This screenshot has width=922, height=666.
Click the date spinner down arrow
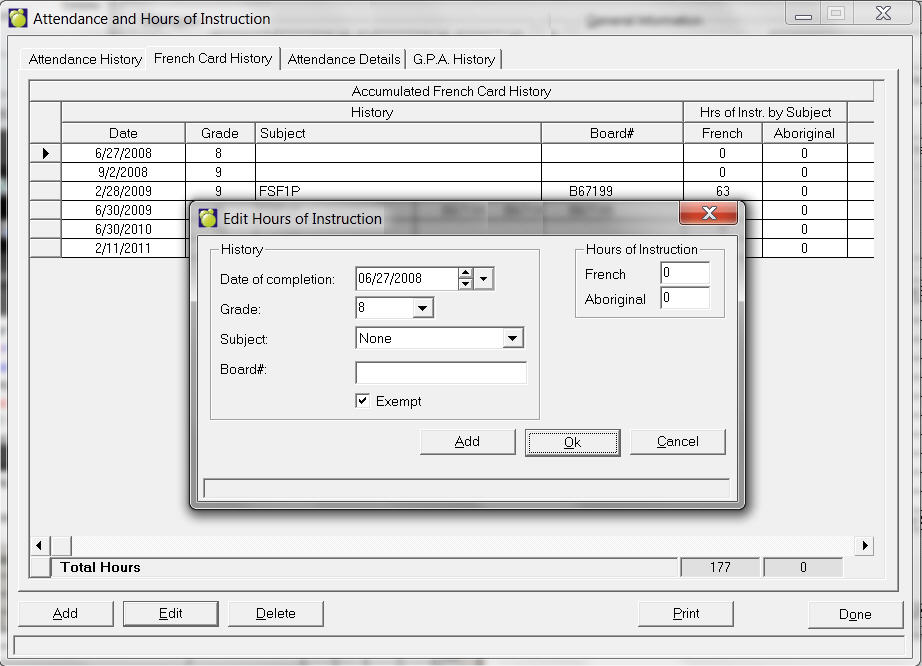(465, 284)
